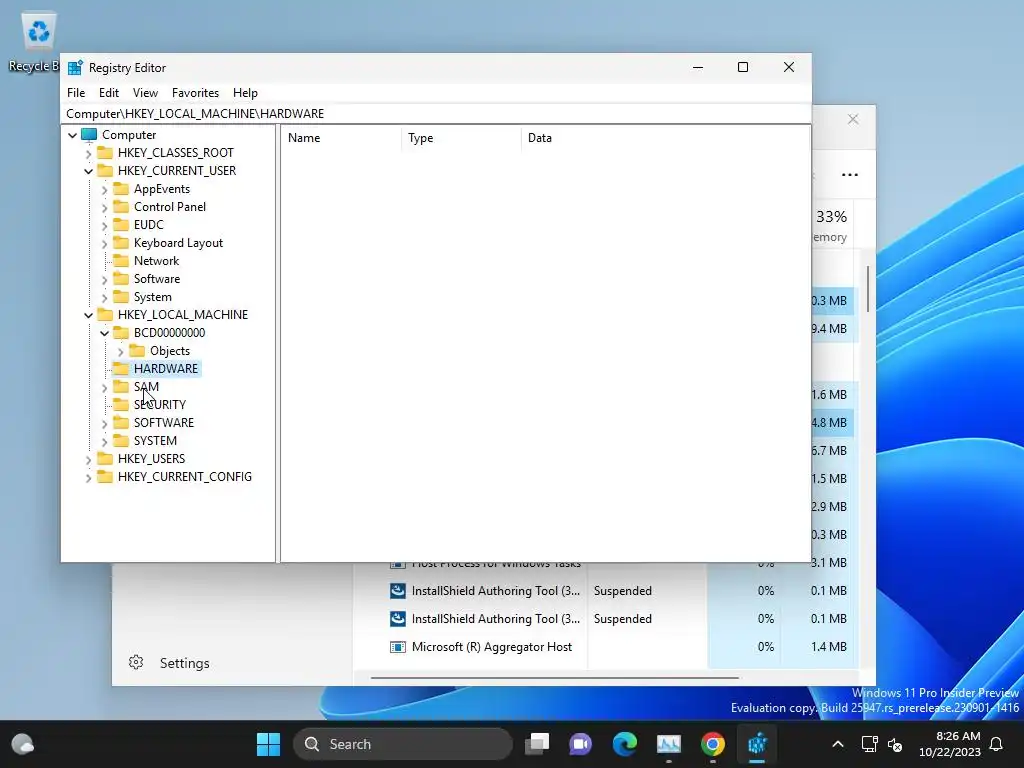
Task: Open the Chat taskbar app
Action: [x=581, y=744]
